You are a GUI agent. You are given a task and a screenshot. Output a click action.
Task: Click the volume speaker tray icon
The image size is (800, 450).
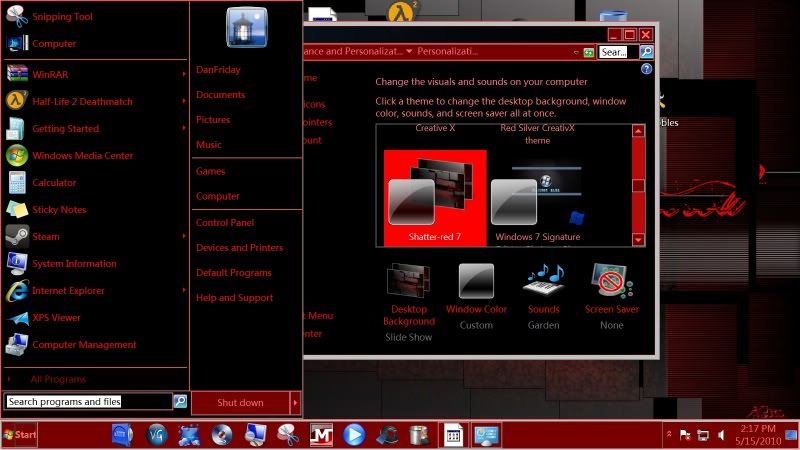coord(721,435)
